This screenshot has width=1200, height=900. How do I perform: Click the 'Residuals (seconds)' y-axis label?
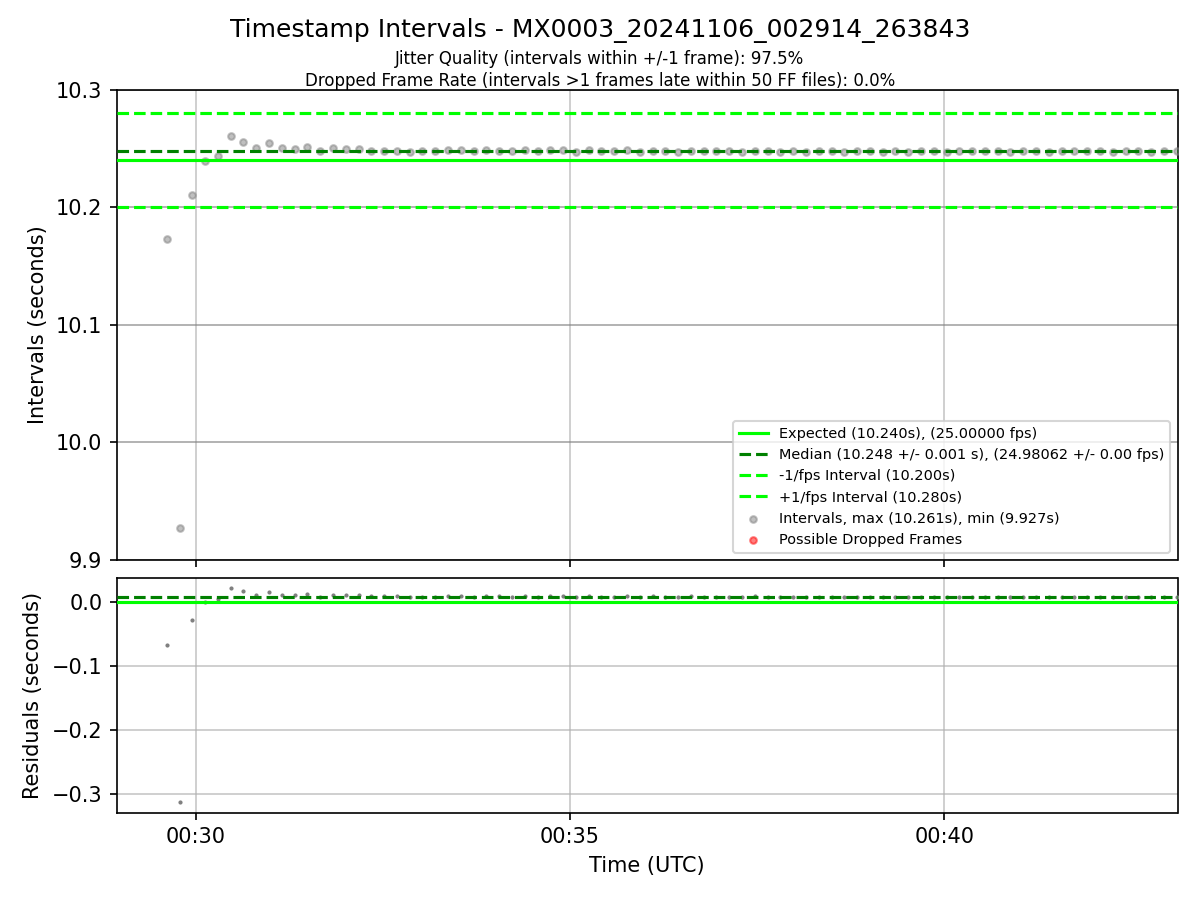(x=32, y=696)
